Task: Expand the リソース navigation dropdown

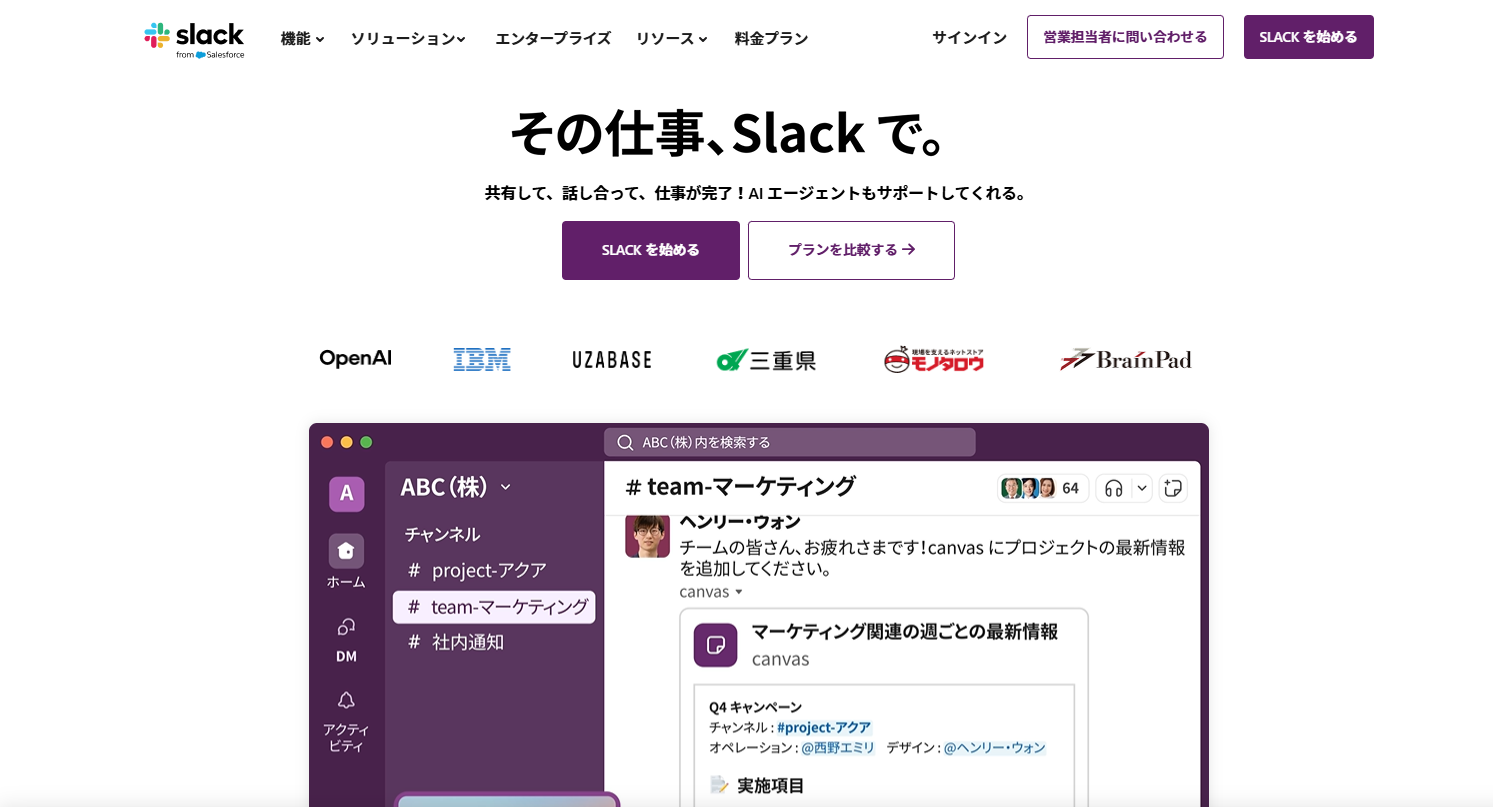Action: coord(670,38)
